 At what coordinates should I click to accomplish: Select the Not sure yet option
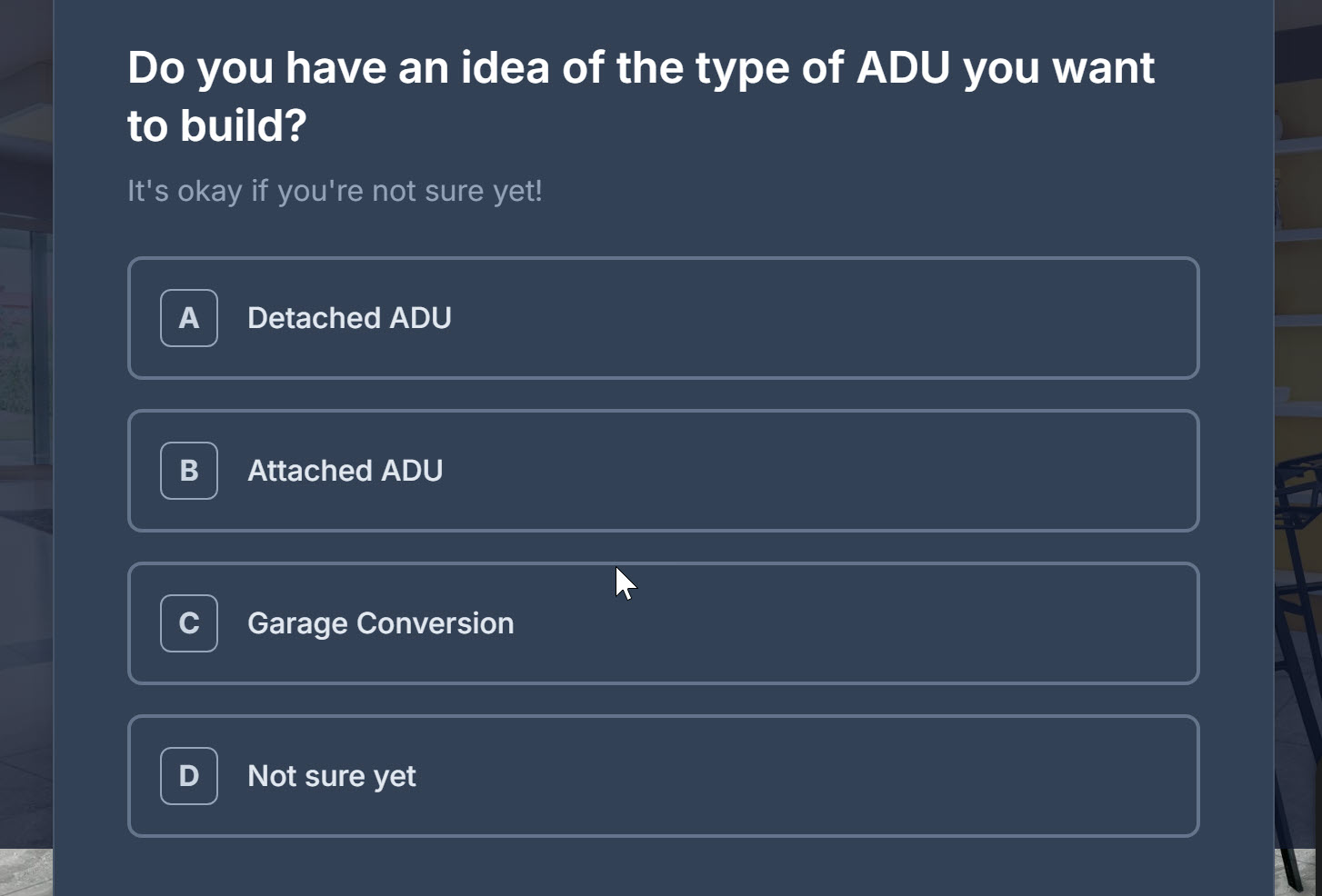pyautogui.click(x=663, y=776)
